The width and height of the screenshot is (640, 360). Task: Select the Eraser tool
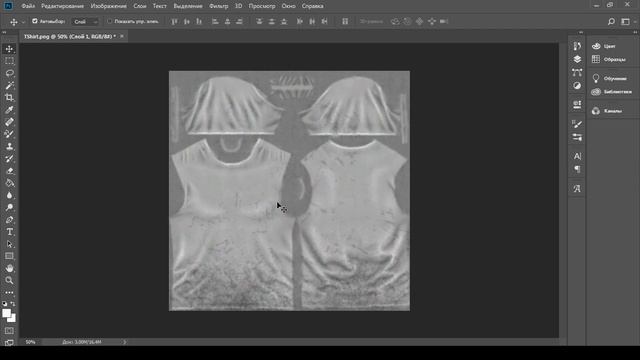pos(9,171)
